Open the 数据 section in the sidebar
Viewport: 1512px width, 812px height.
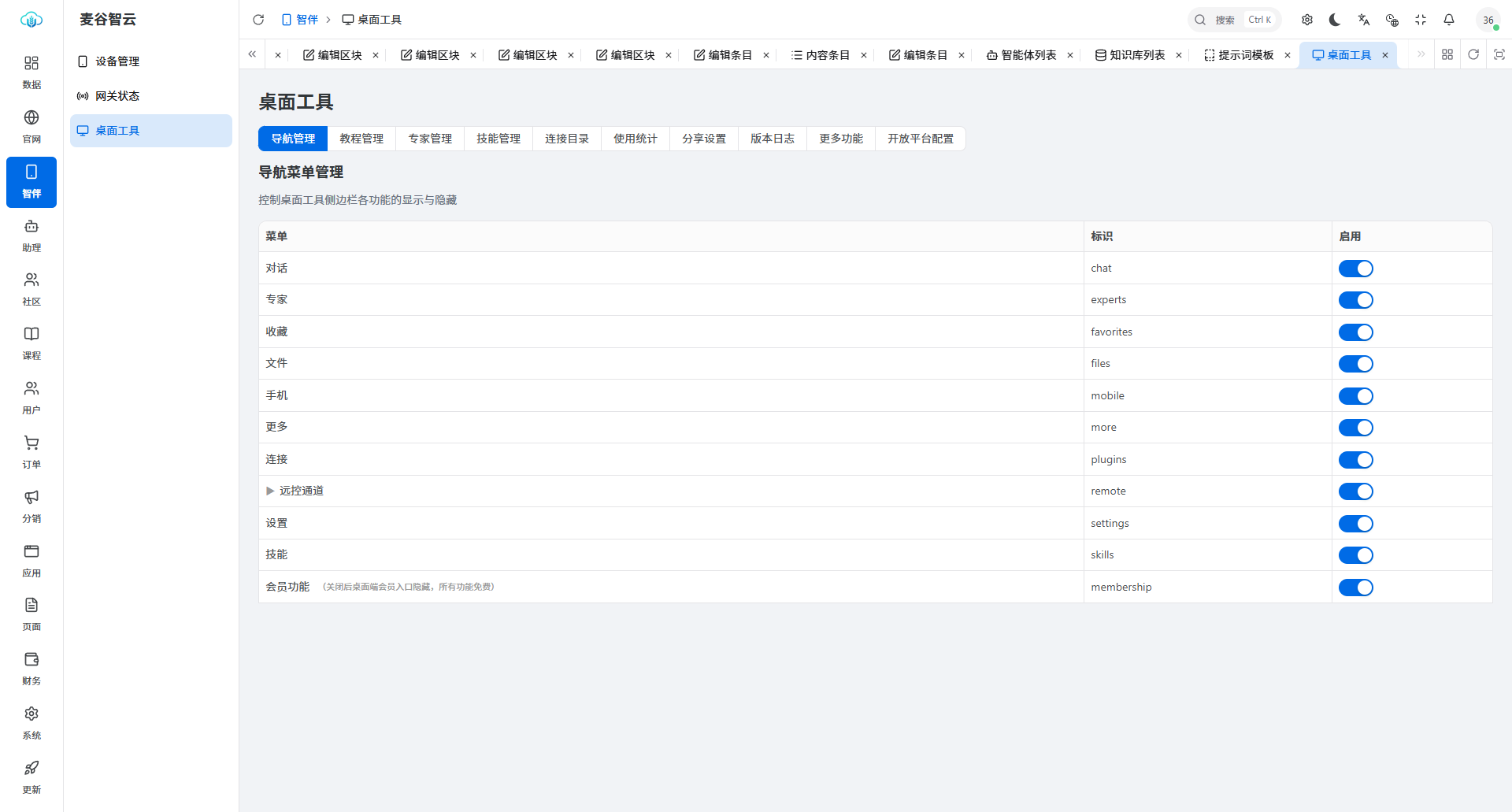click(31, 72)
